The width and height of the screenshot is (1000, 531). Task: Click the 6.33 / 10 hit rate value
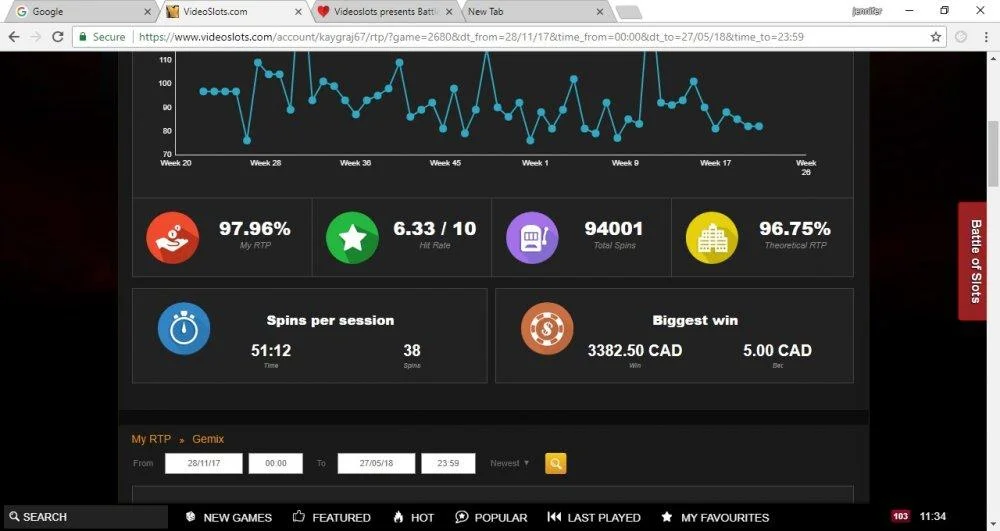(434, 228)
